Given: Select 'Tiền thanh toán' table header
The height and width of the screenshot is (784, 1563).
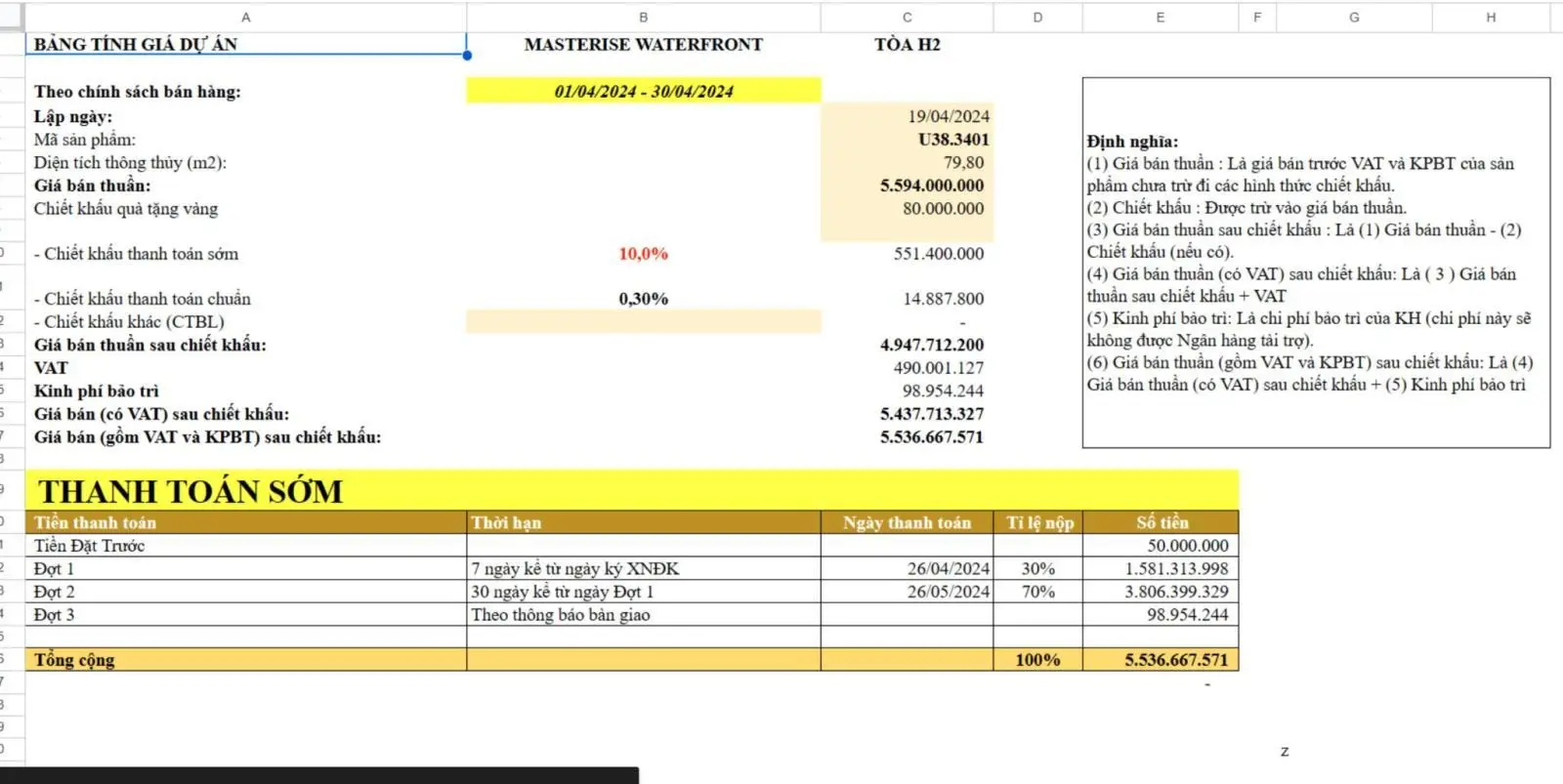Looking at the screenshot, I should [x=246, y=522].
